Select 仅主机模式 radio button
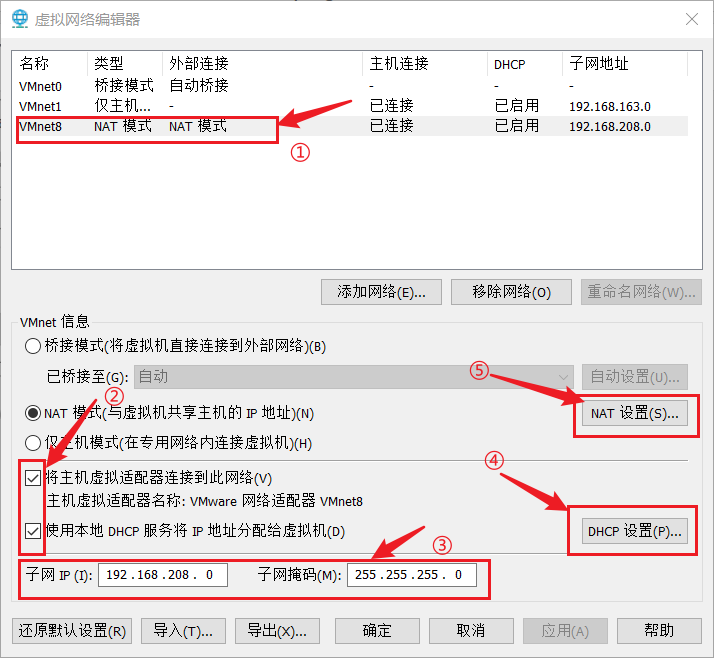This screenshot has height=658, width=714. 33,442
